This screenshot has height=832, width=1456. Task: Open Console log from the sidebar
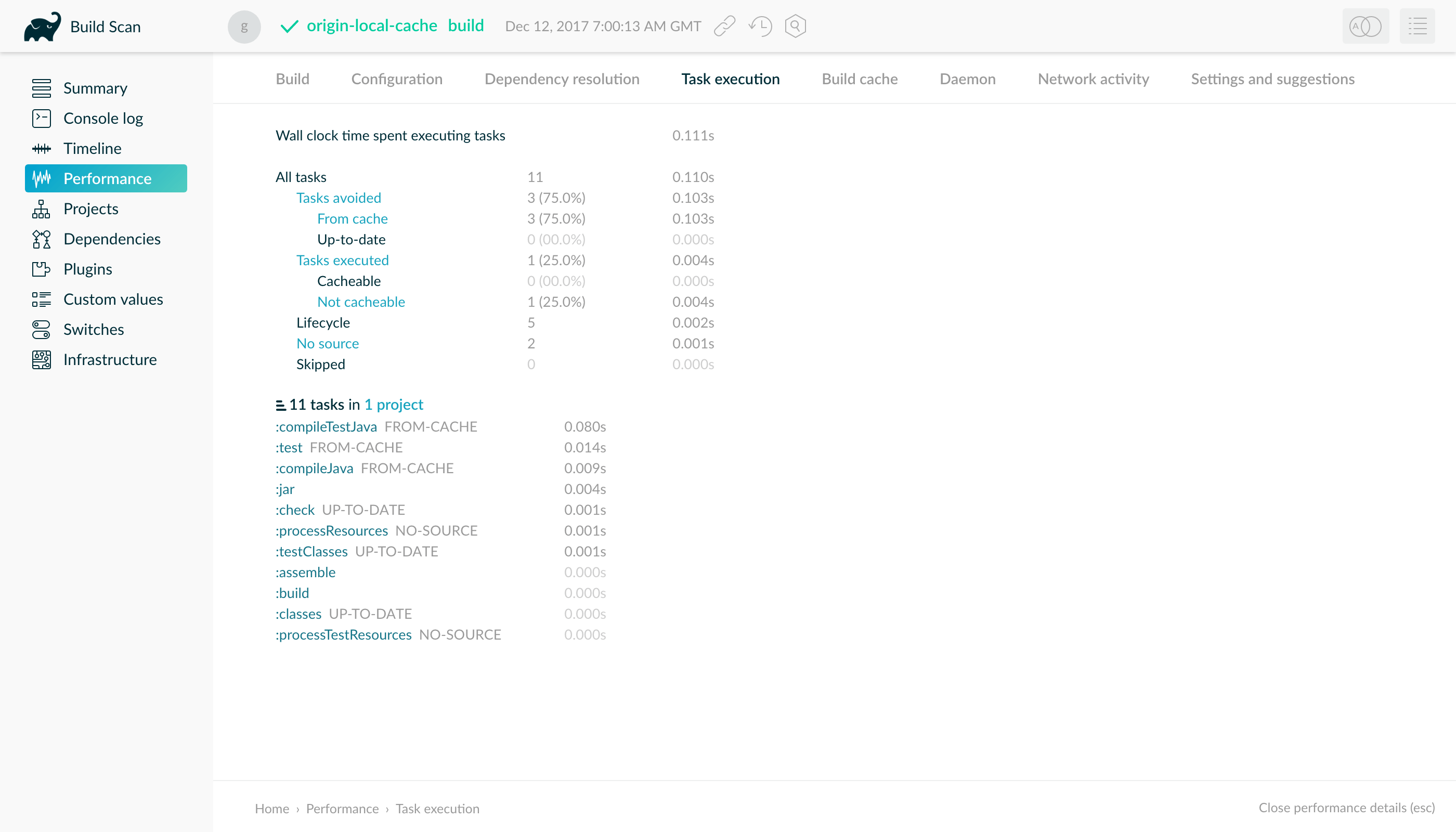tap(103, 118)
